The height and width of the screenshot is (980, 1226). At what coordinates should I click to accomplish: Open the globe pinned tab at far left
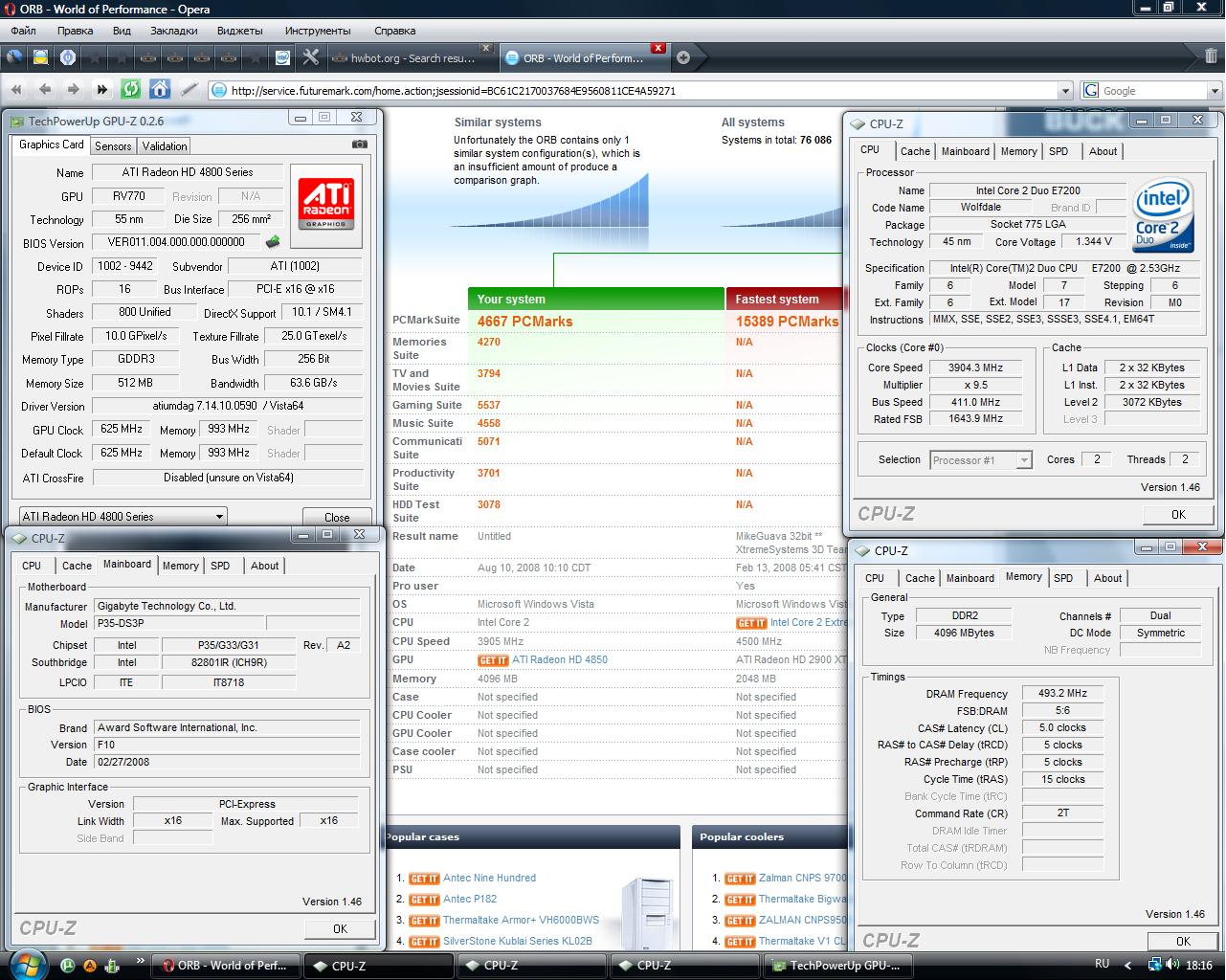click(14, 57)
